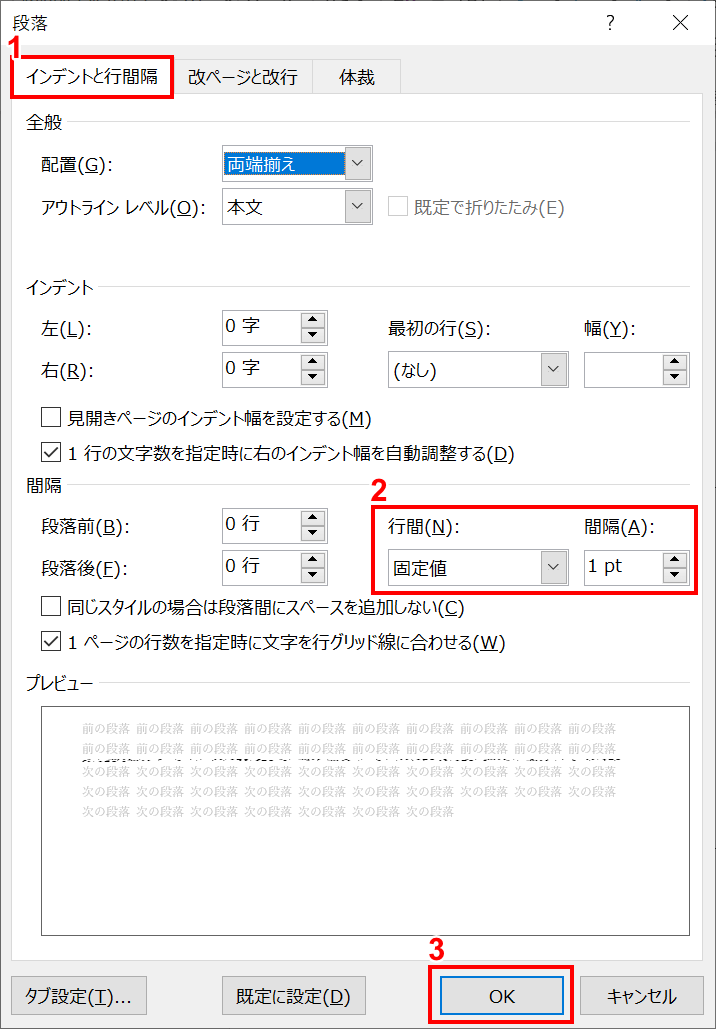Close the 段落 dialog with X
This screenshot has width=716, height=1029.
coord(681,24)
